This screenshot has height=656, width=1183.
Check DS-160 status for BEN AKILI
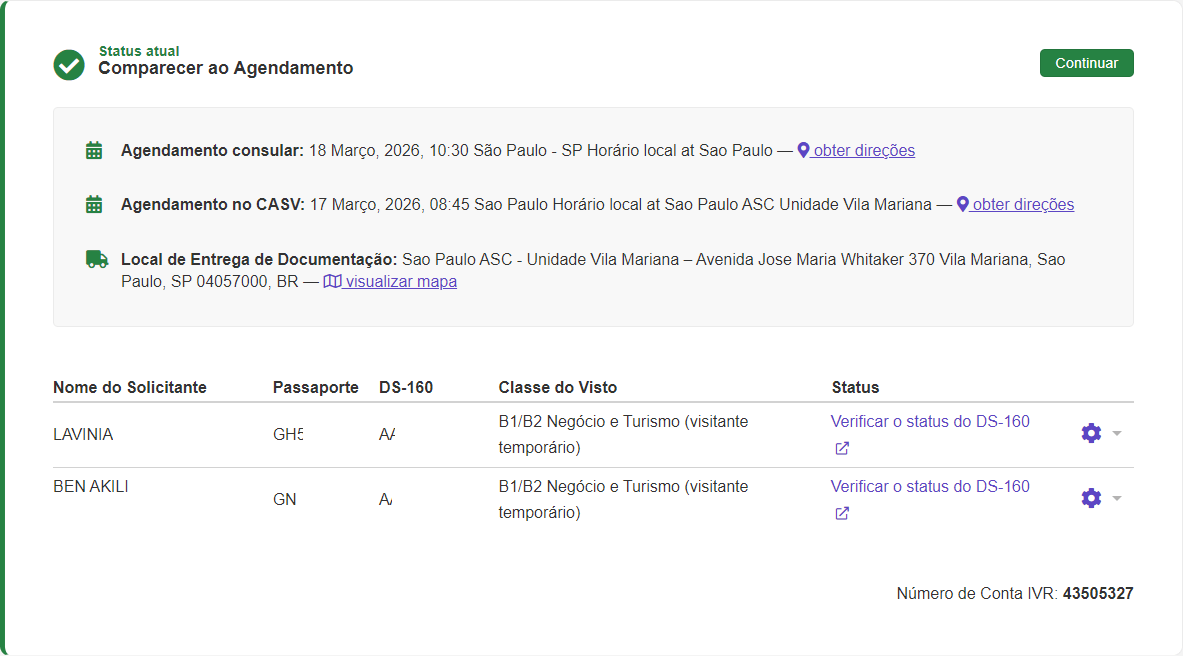point(929,487)
